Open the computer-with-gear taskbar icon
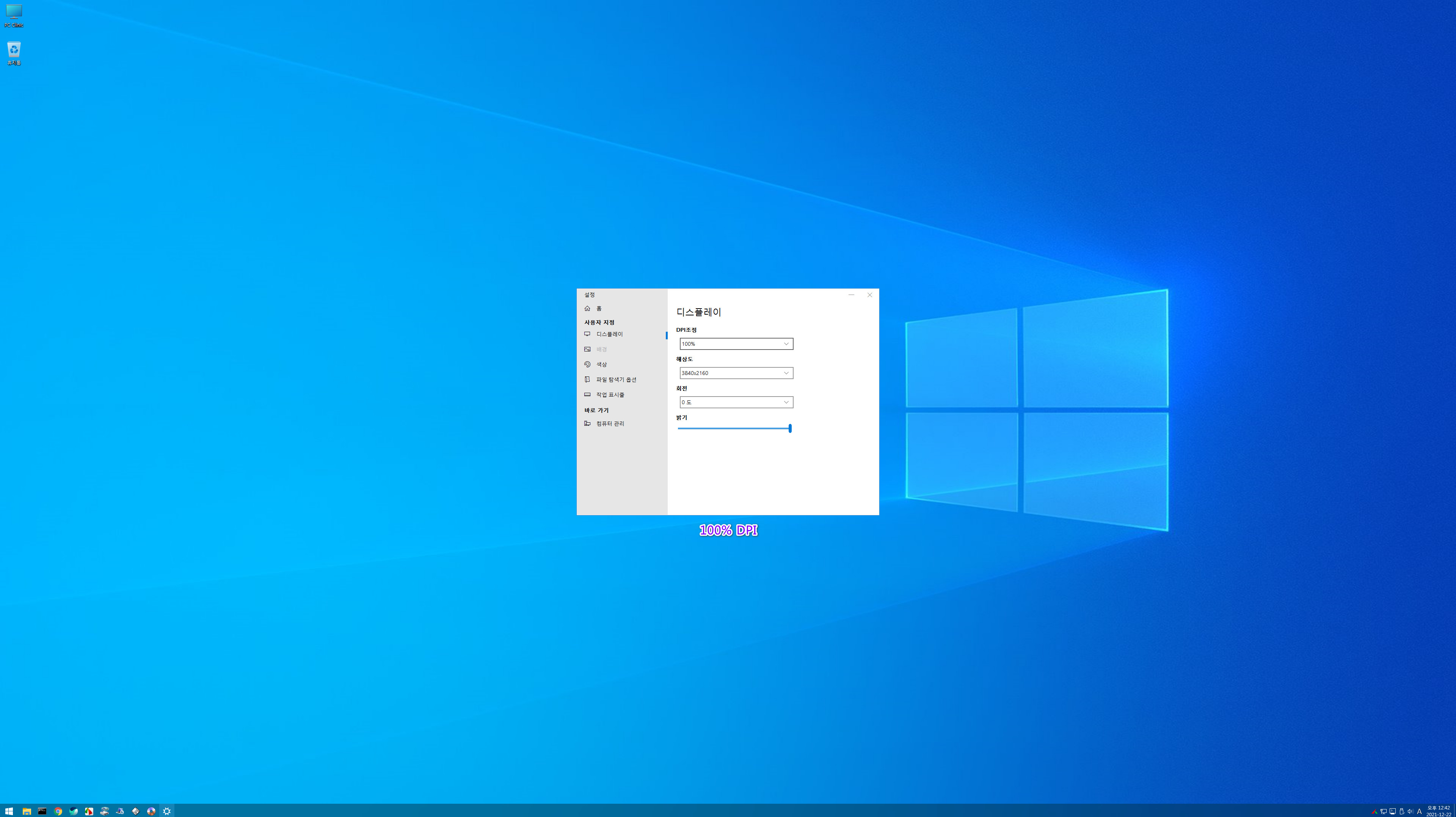Screen dimensions: 1456x817 pos(120,811)
